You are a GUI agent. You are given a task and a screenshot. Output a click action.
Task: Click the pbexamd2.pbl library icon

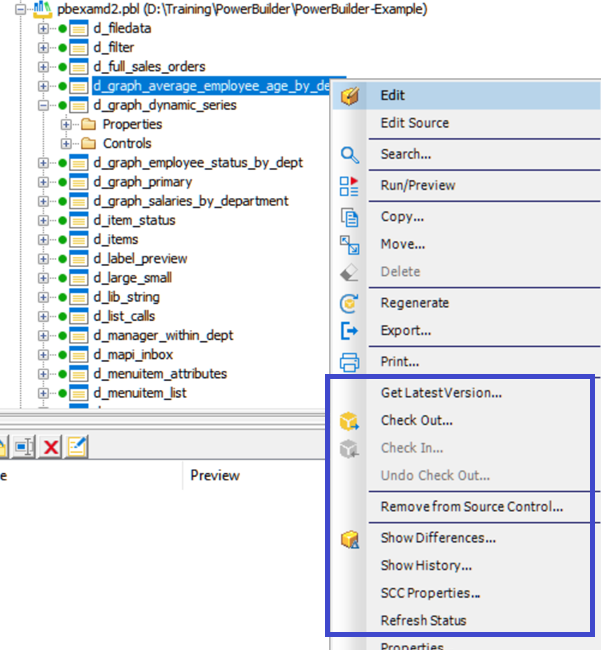42,9
